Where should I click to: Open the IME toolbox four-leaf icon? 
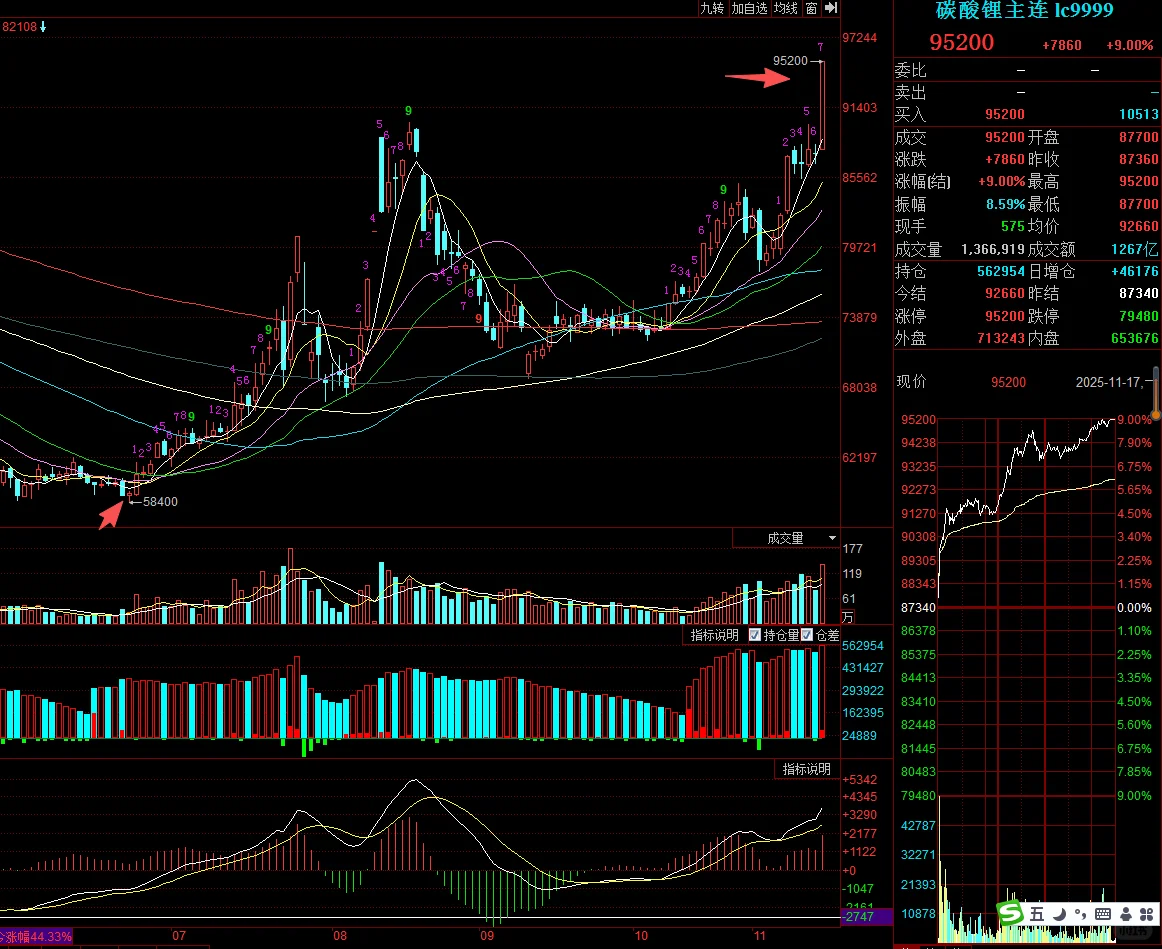(x=1147, y=914)
